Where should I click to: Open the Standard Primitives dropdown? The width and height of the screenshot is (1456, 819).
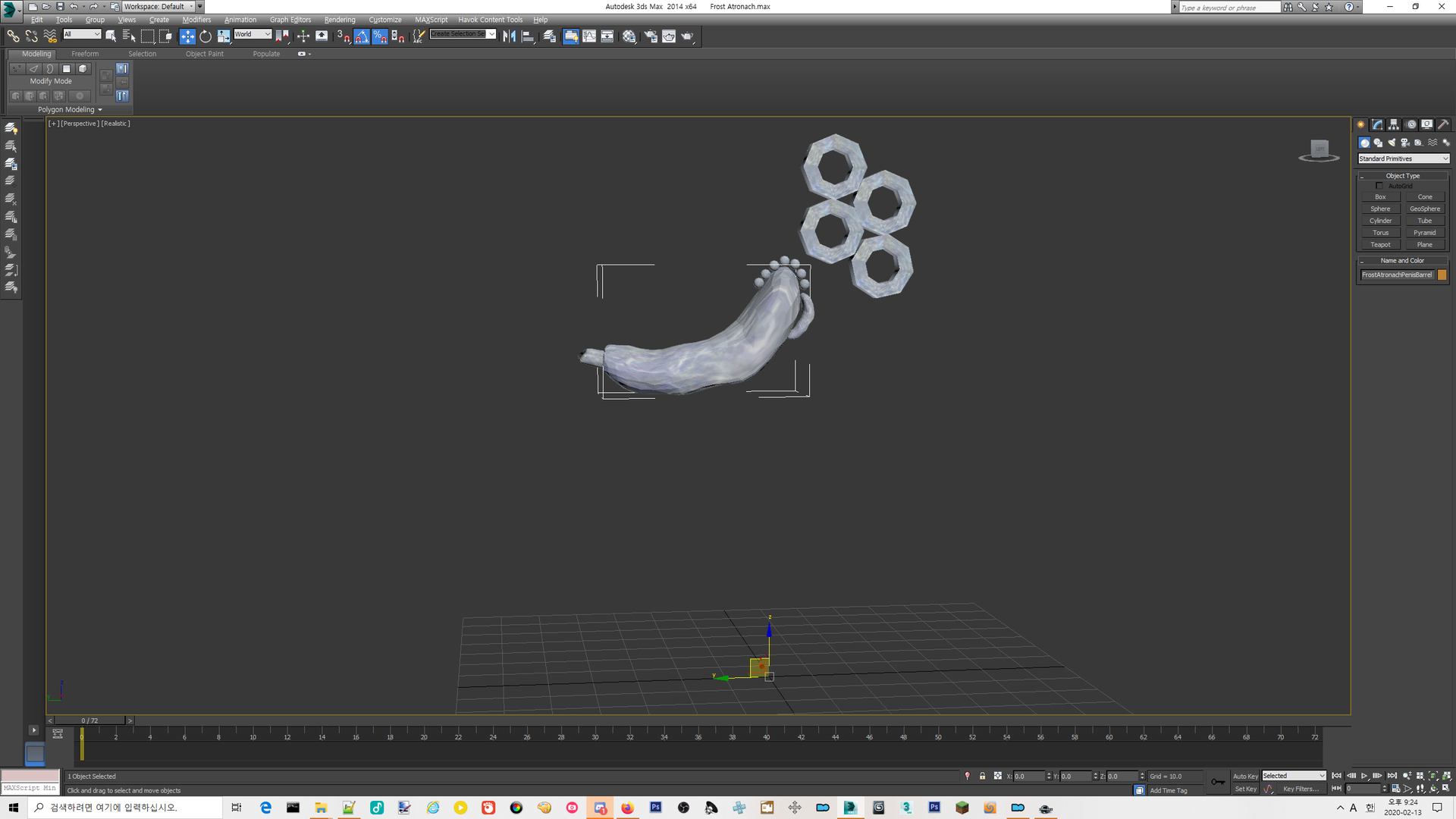coord(1403,158)
